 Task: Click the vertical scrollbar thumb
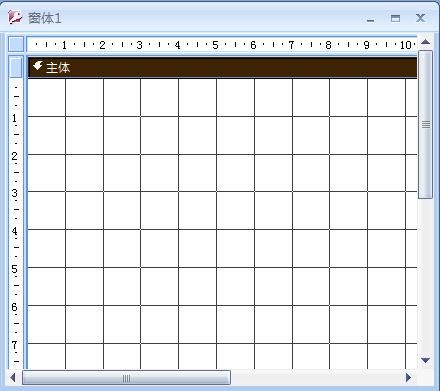(426, 124)
